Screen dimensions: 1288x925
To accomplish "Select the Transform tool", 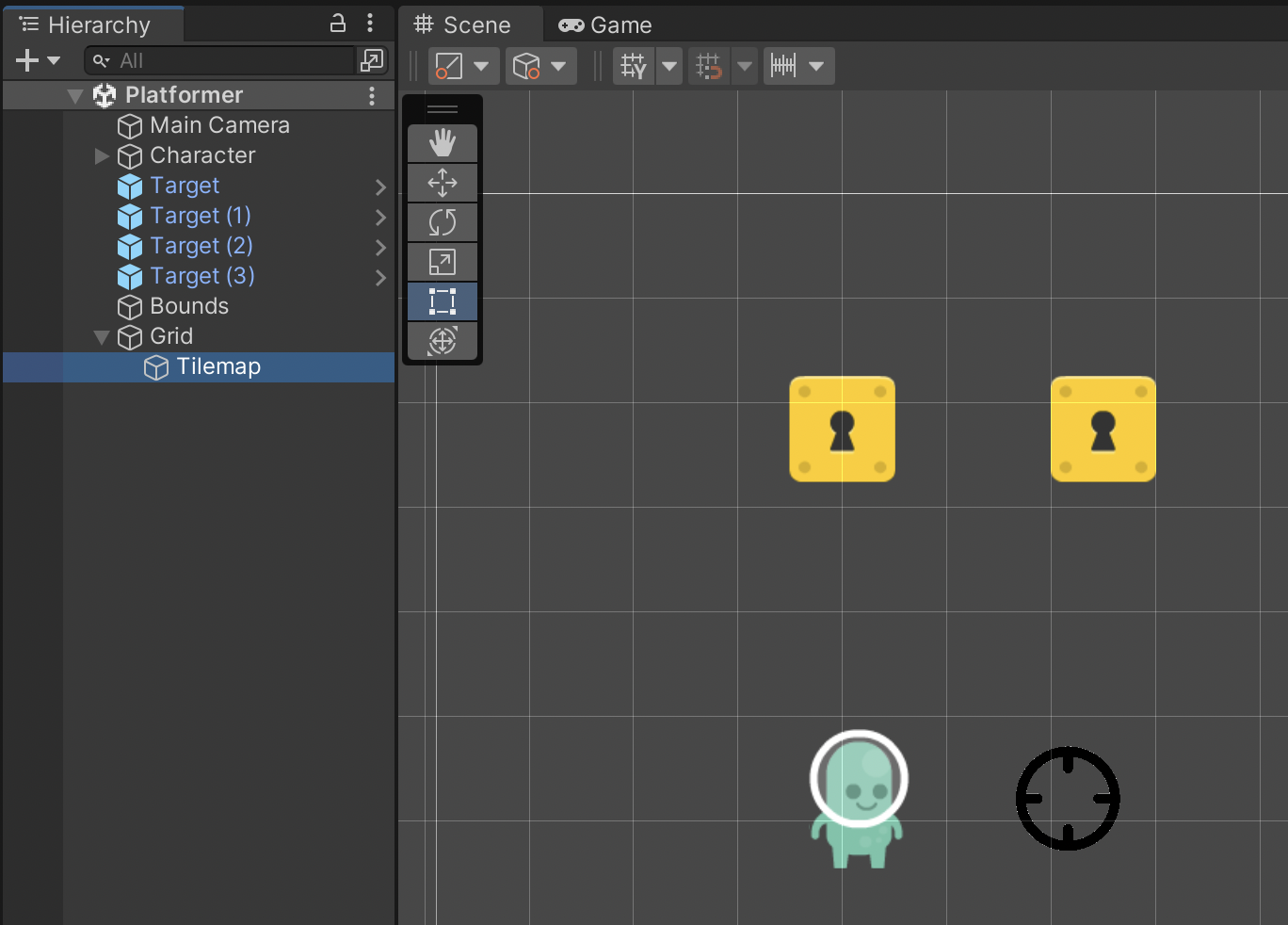I will (x=443, y=341).
